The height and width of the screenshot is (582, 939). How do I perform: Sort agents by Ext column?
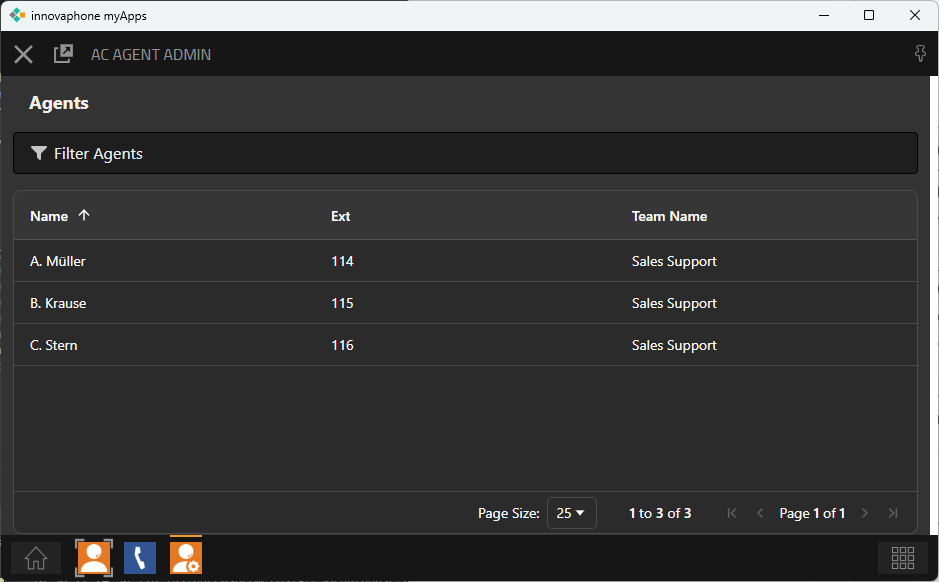(x=341, y=216)
